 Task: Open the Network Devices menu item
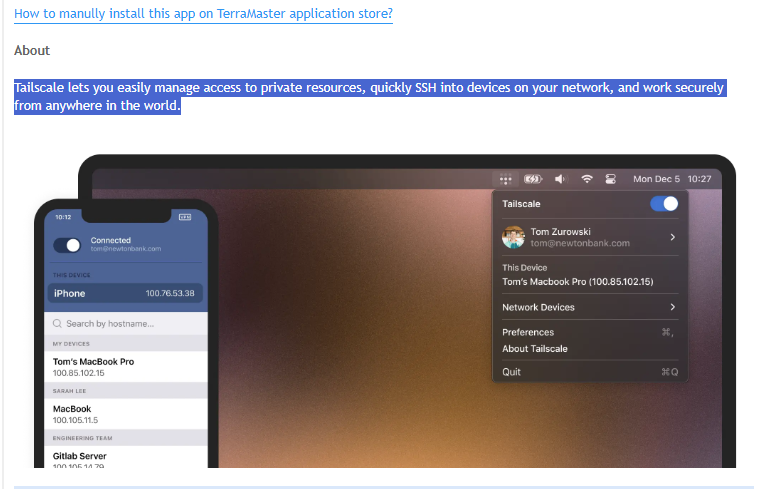tap(590, 307)
